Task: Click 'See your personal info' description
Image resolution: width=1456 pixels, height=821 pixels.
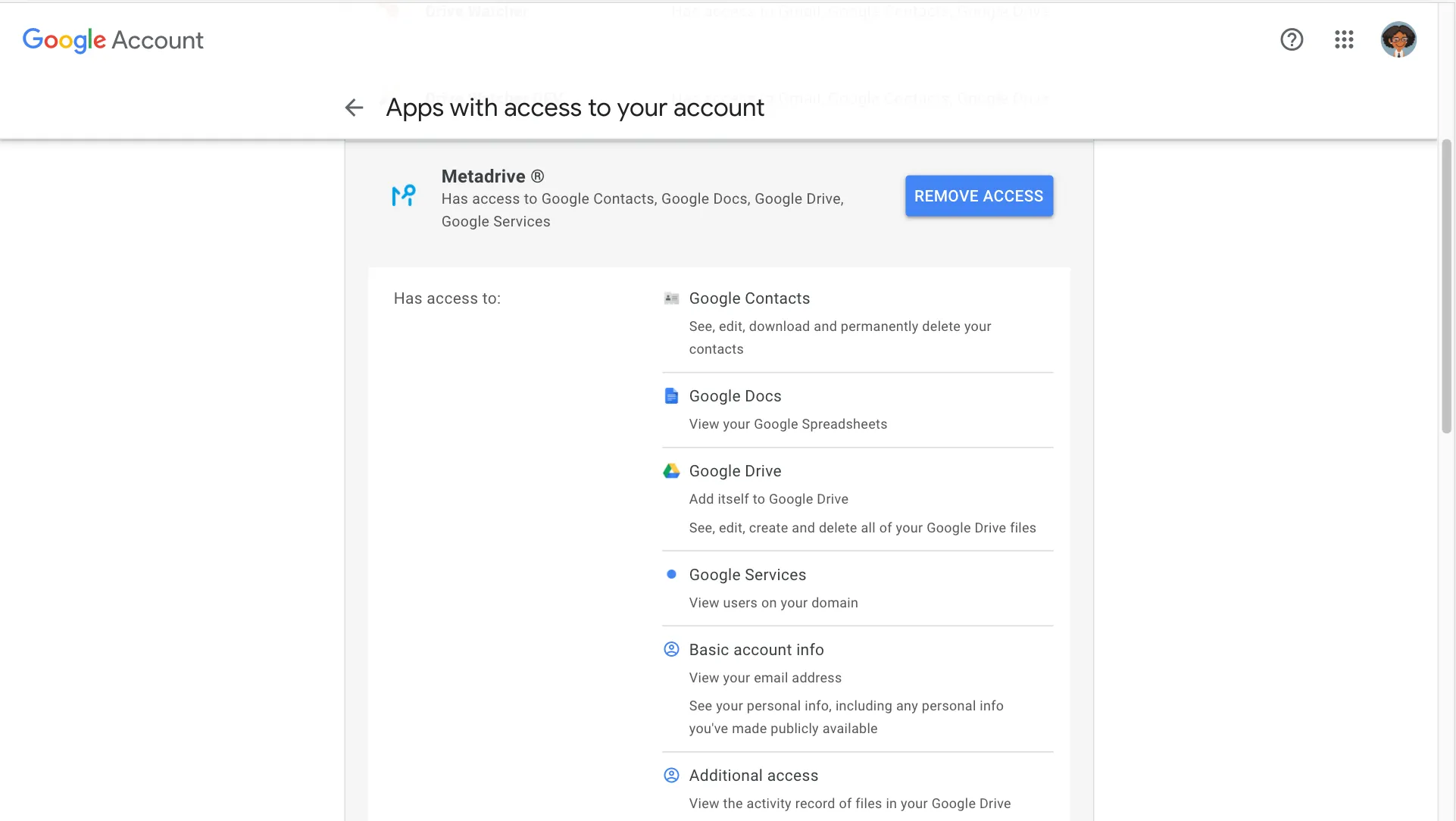Action: [x=846, y=717]
